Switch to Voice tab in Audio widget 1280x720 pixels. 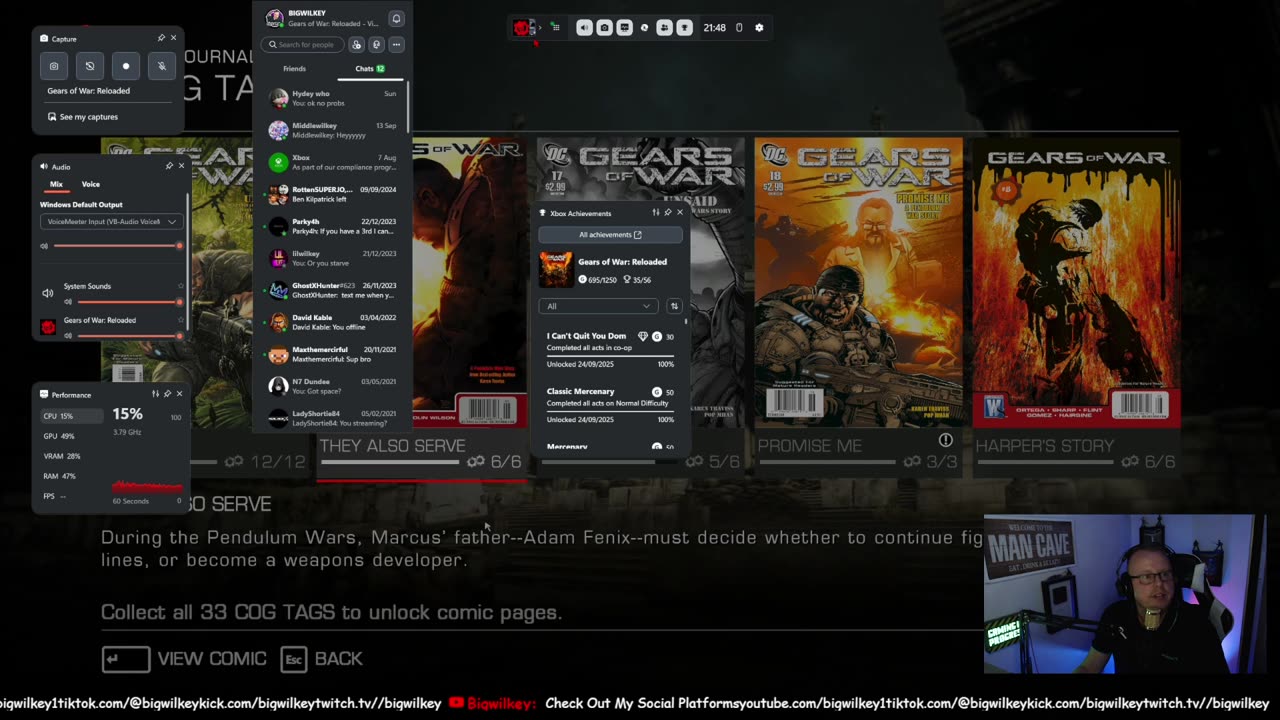pos(91,184)
